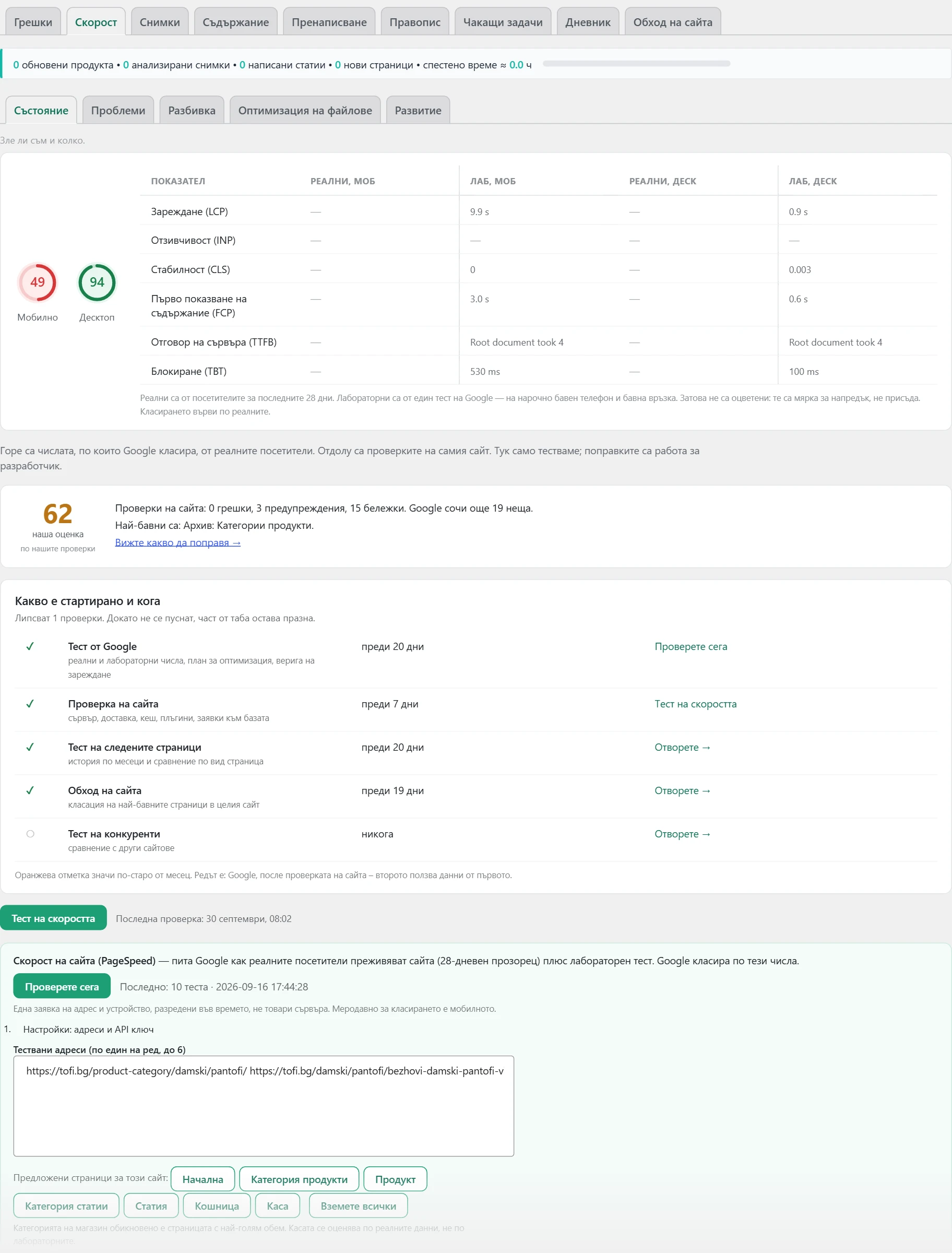Click the empty circle beside Тест на конкуренти
This screenshot has height=1253, width=952.
point(30,834)
